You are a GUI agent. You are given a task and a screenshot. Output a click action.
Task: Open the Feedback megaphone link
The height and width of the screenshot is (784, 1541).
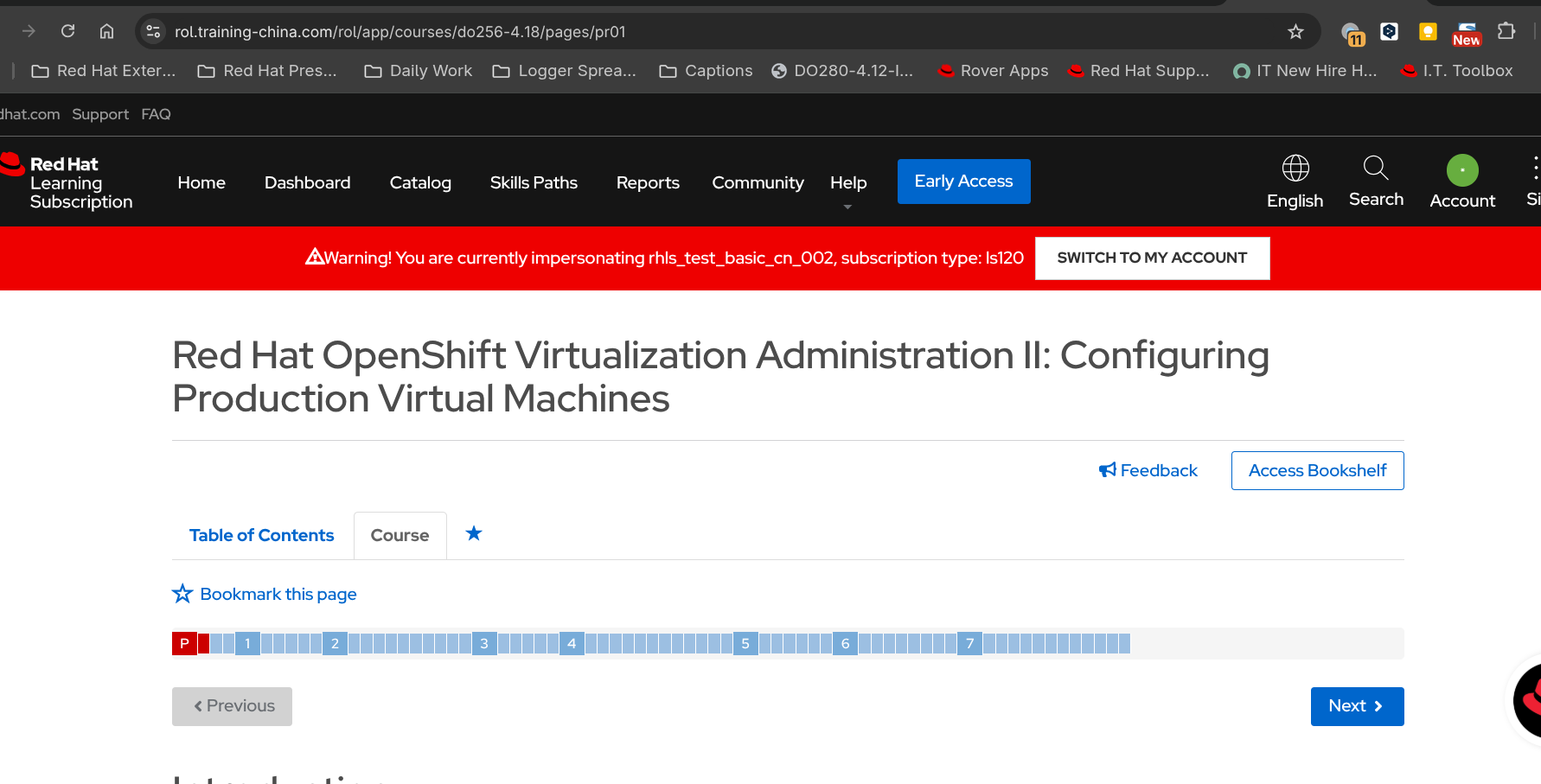click(x=1148, y=470)
